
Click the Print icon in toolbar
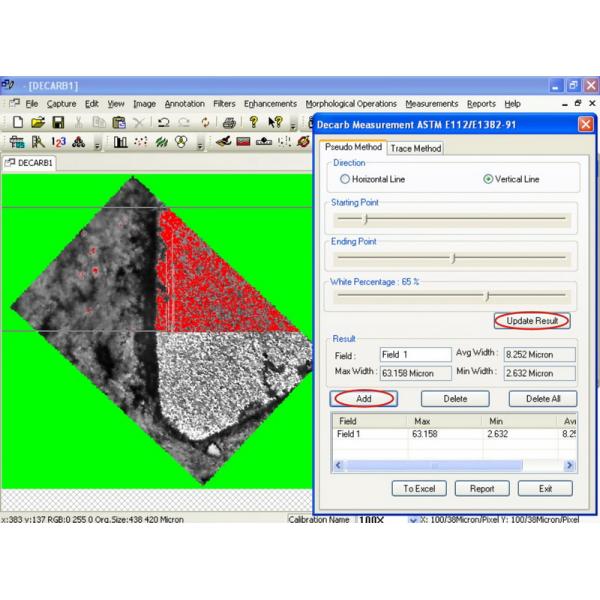coord(228,123)
